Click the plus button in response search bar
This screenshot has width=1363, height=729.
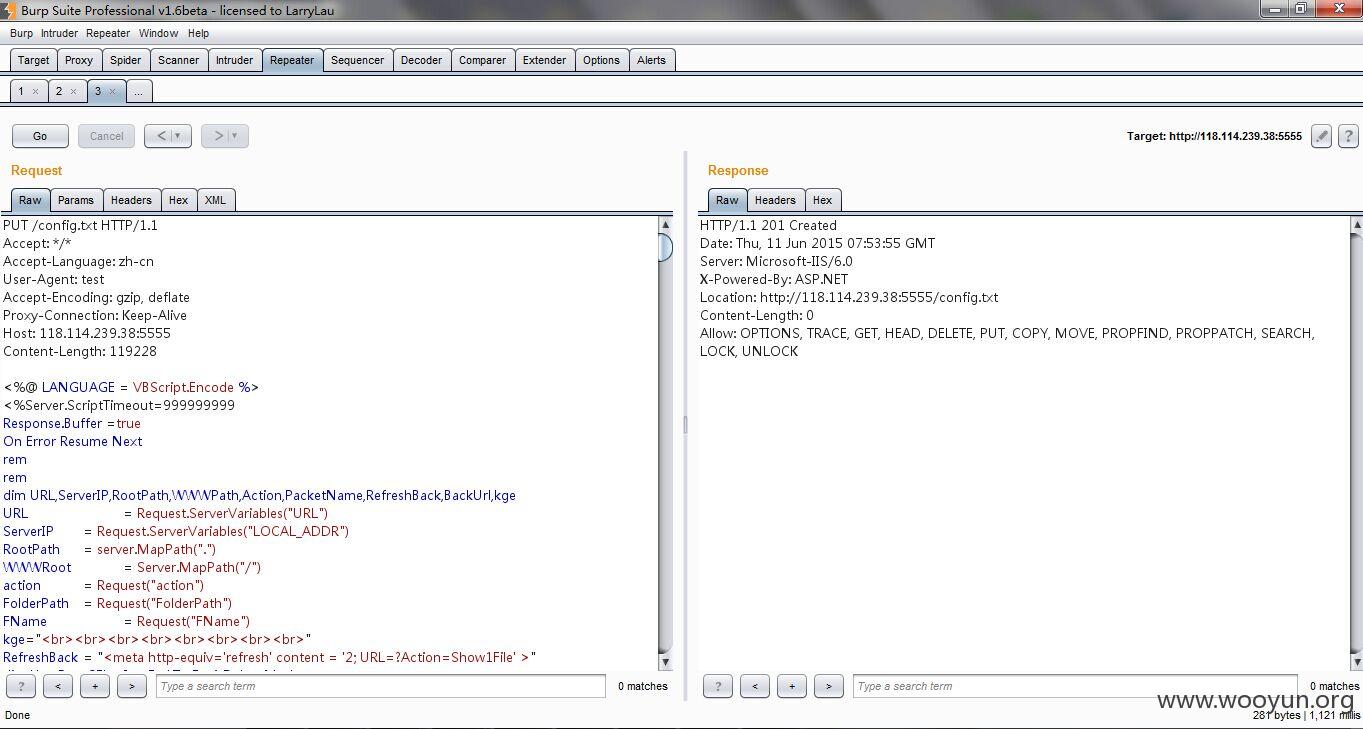(x=792, y=686)
